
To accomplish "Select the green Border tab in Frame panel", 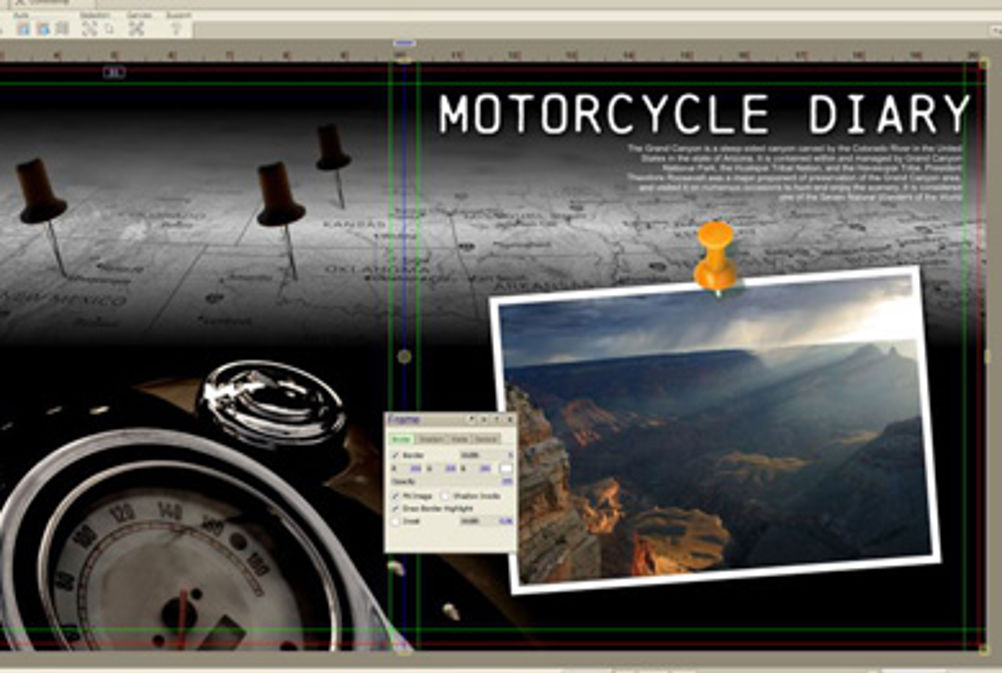I will point(401,439).
